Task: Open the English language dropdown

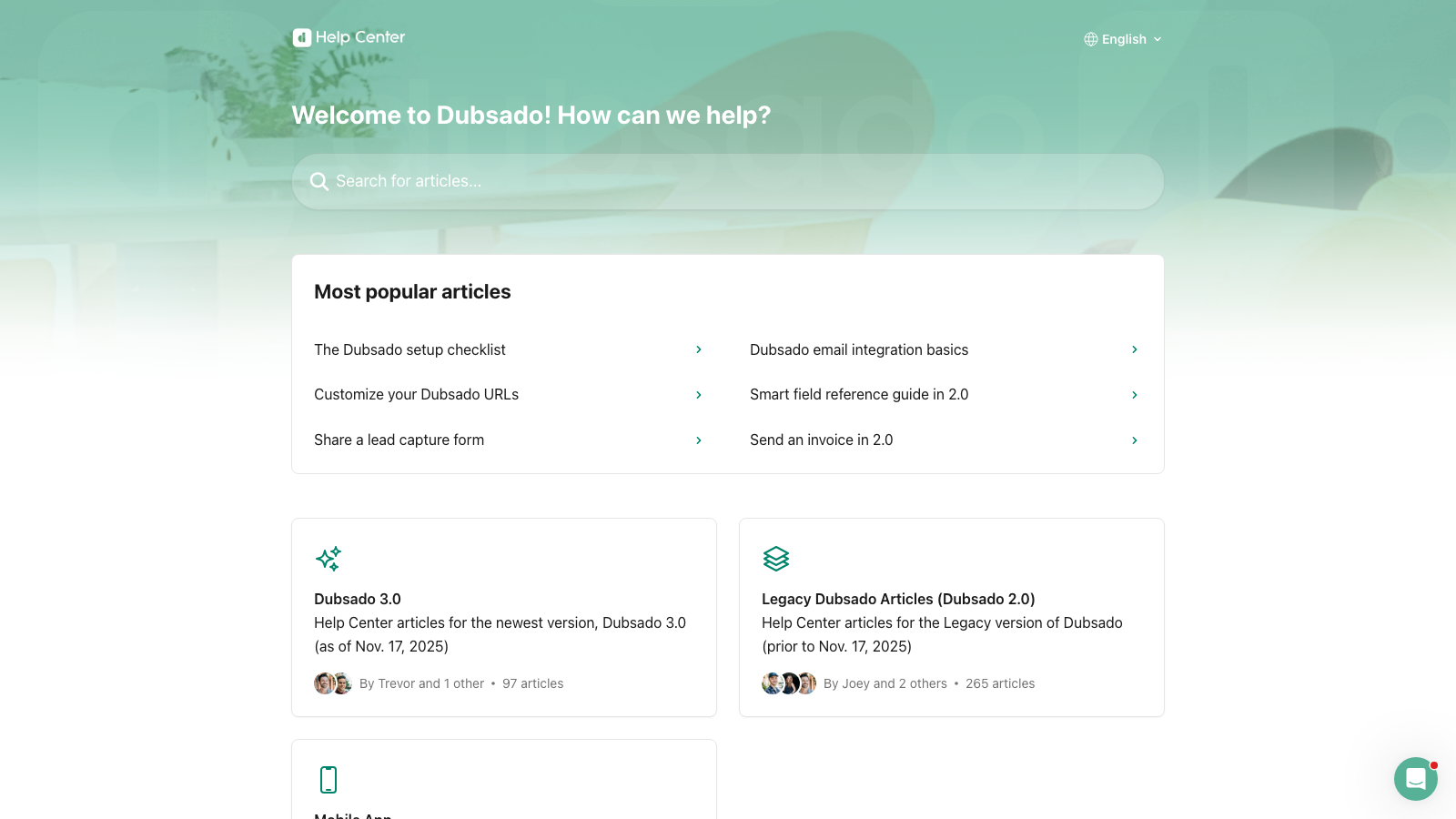Action: click(1123, 39)
